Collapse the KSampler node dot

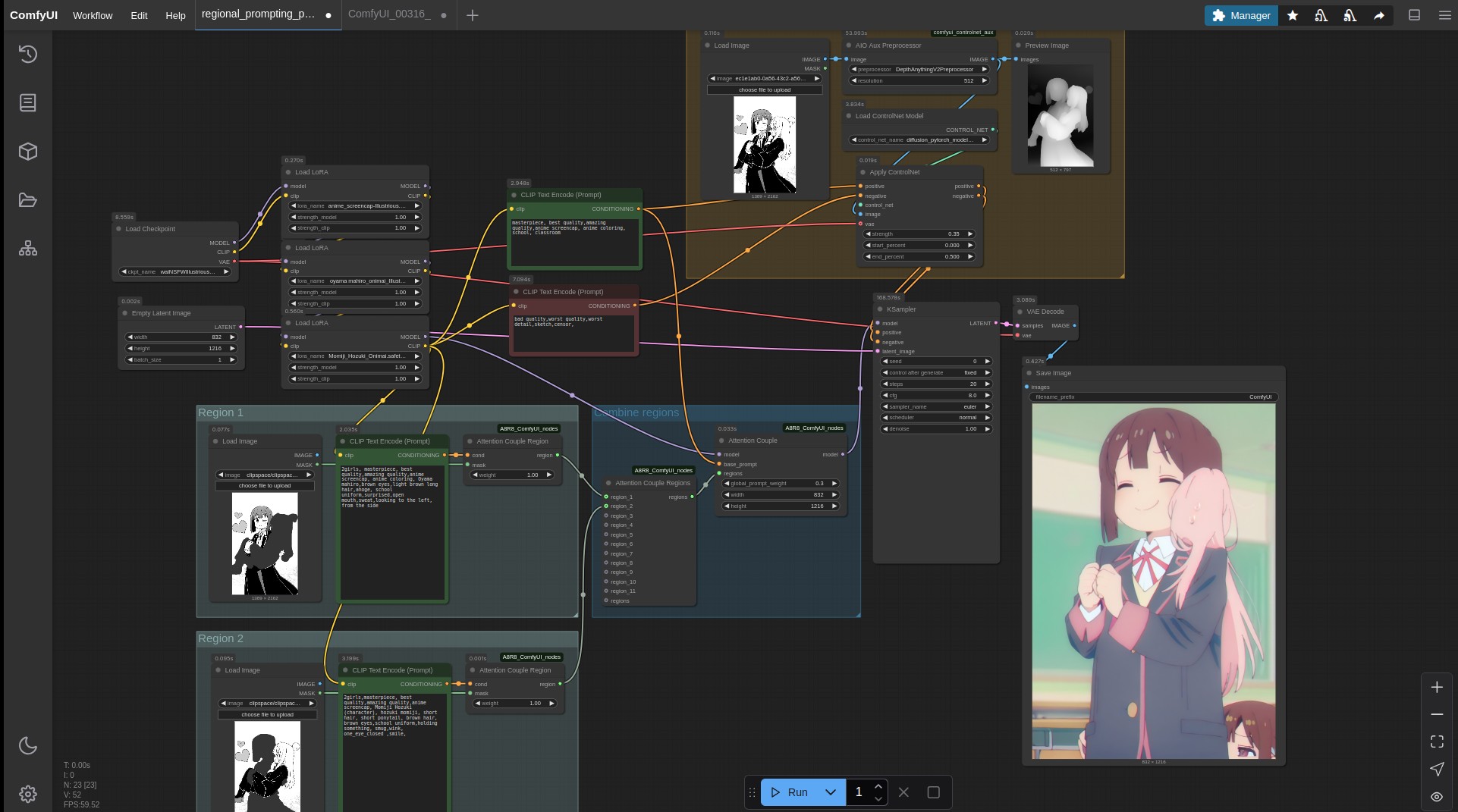[880, 309]
